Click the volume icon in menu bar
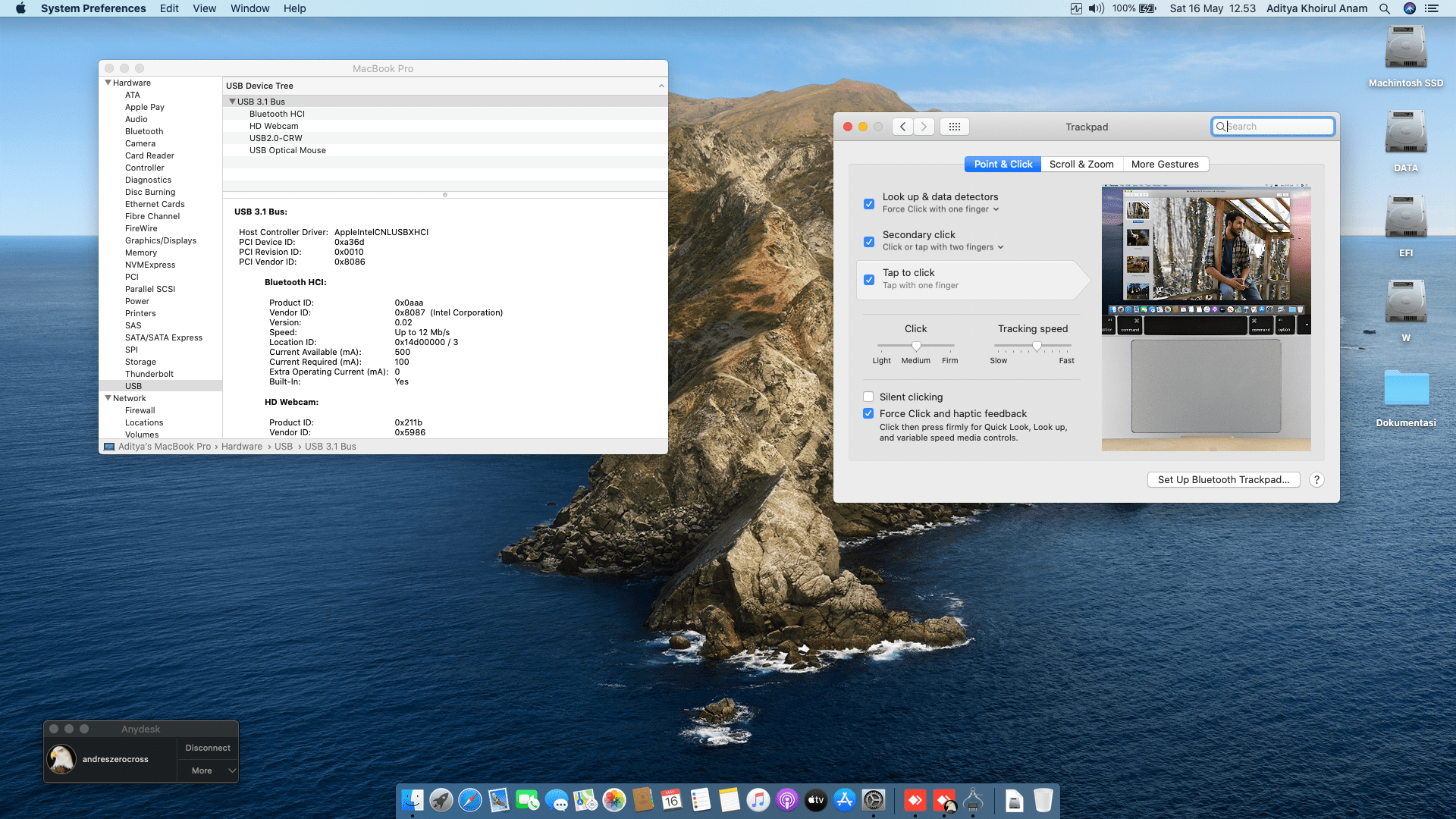 pos(1097,8)
